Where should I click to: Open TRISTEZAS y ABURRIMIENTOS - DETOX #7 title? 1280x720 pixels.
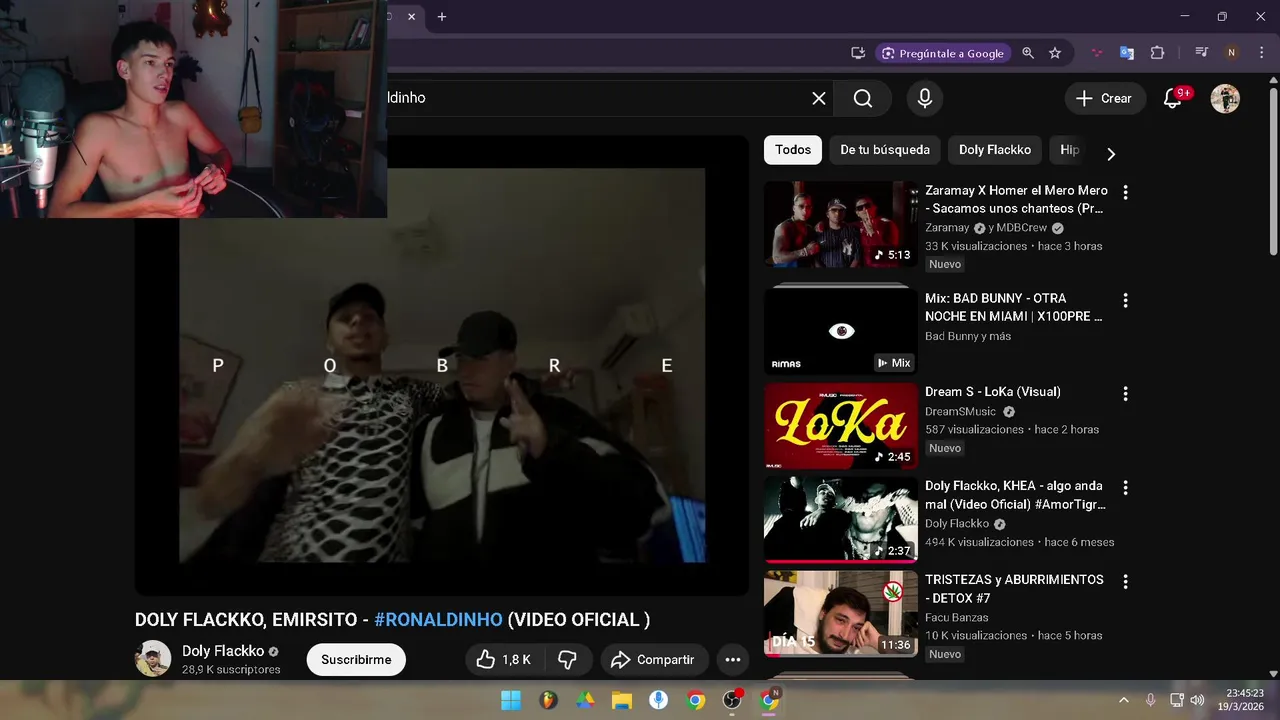pyautogui.click(x=1014, y=589)
